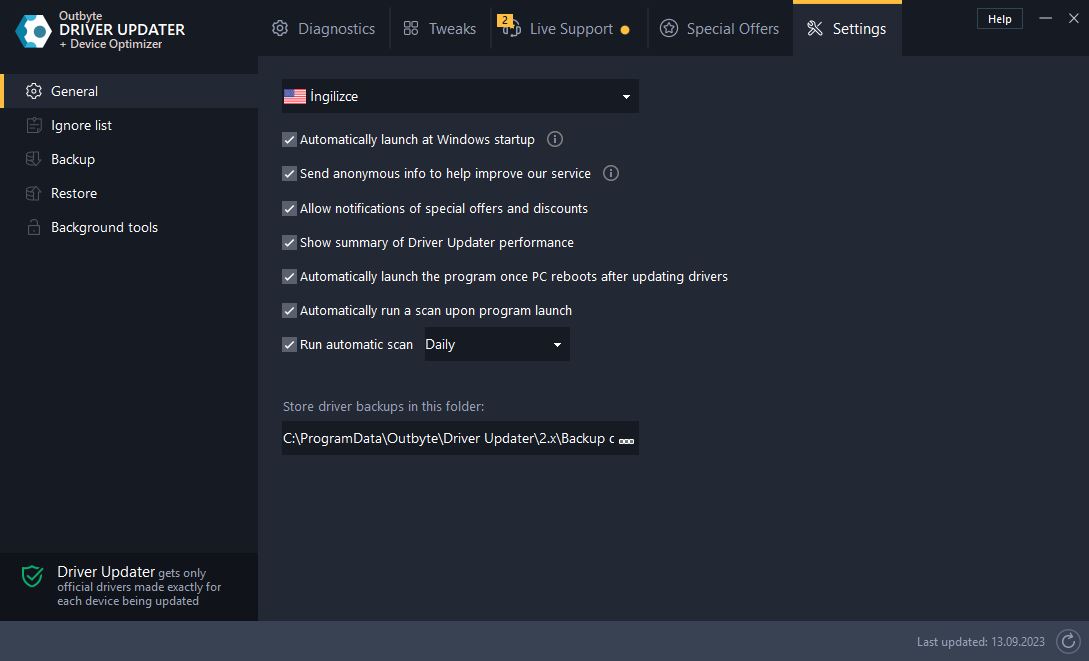Click the Tweaks grid icon
Viewport: 1089px width, 661px height.
(x=411, y=28)
